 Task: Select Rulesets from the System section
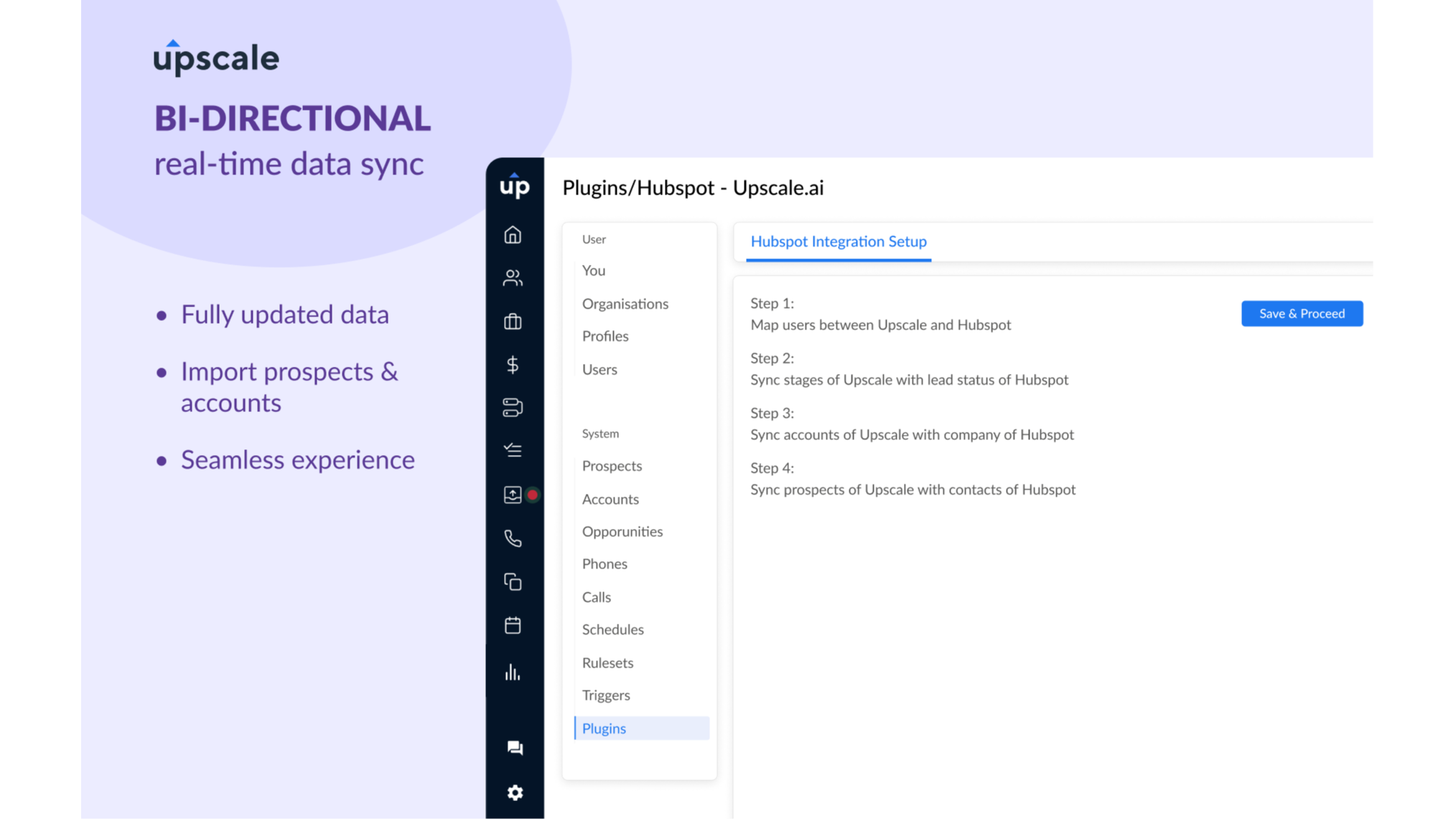pyautogui.click(x=607, y=663)
